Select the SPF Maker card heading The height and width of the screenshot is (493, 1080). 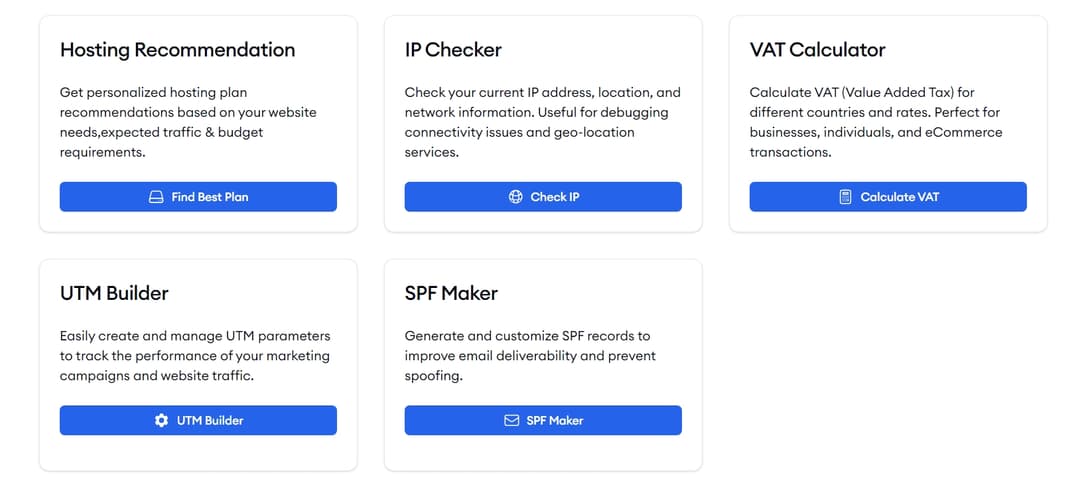pos(451,294)
